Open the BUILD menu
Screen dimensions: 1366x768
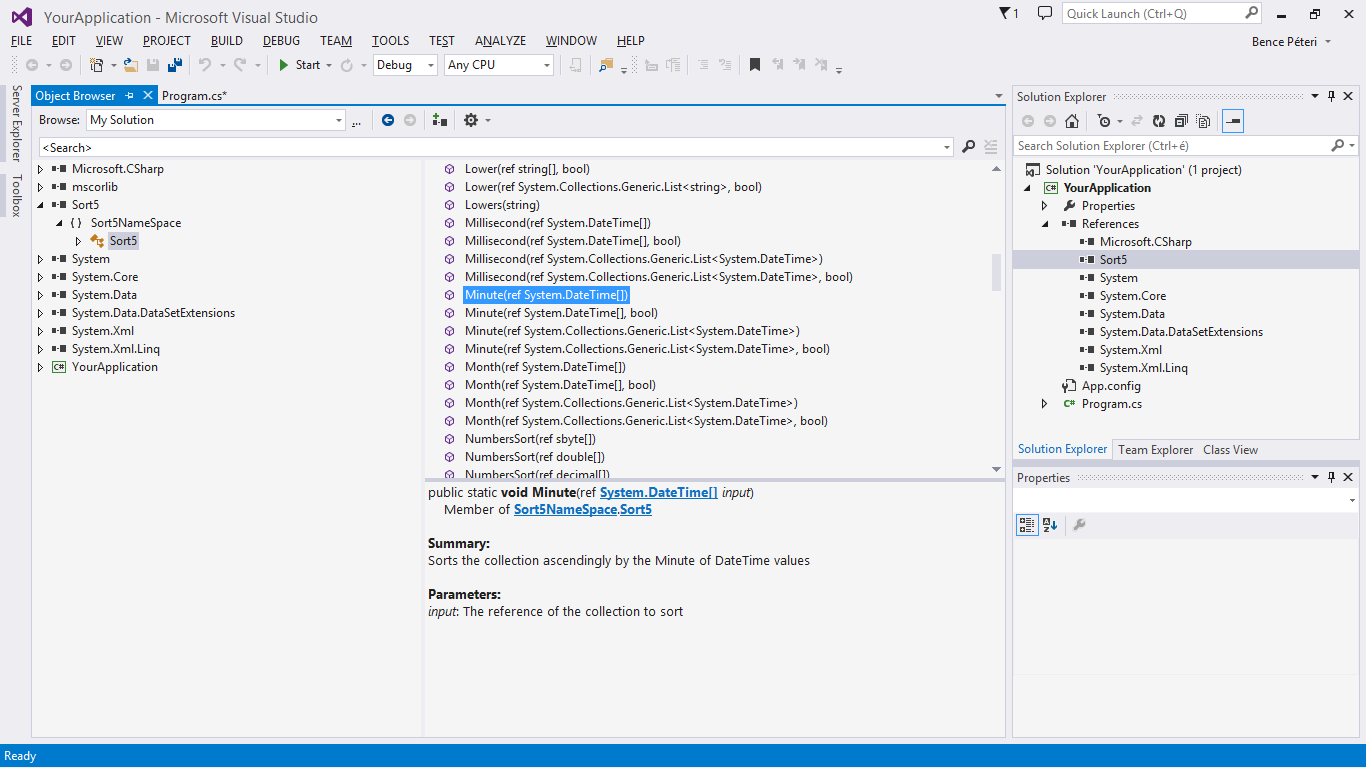226,41
